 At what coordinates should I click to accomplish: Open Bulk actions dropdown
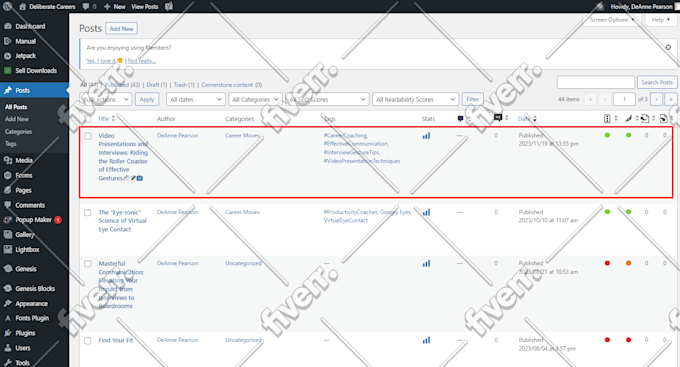tap(105, 99)
